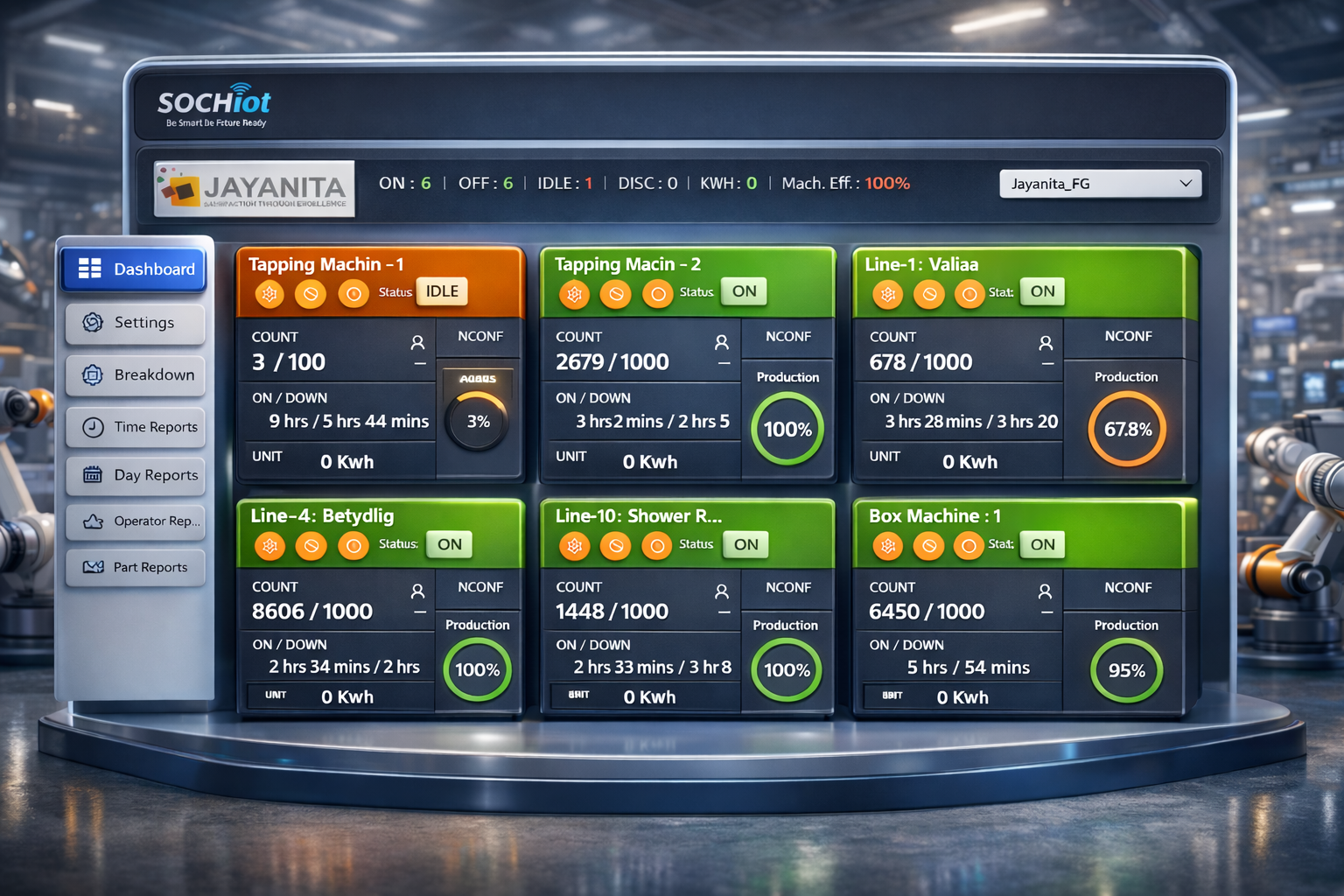Toggle the ON status badge for Line-4: Betydlig

[x=449, y=544]
